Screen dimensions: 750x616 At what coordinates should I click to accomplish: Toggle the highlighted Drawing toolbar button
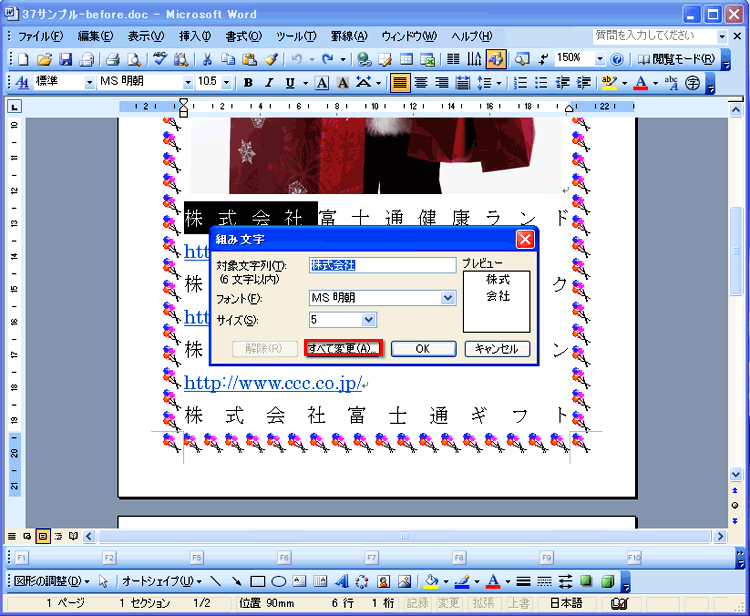click(x=496, y=59)
